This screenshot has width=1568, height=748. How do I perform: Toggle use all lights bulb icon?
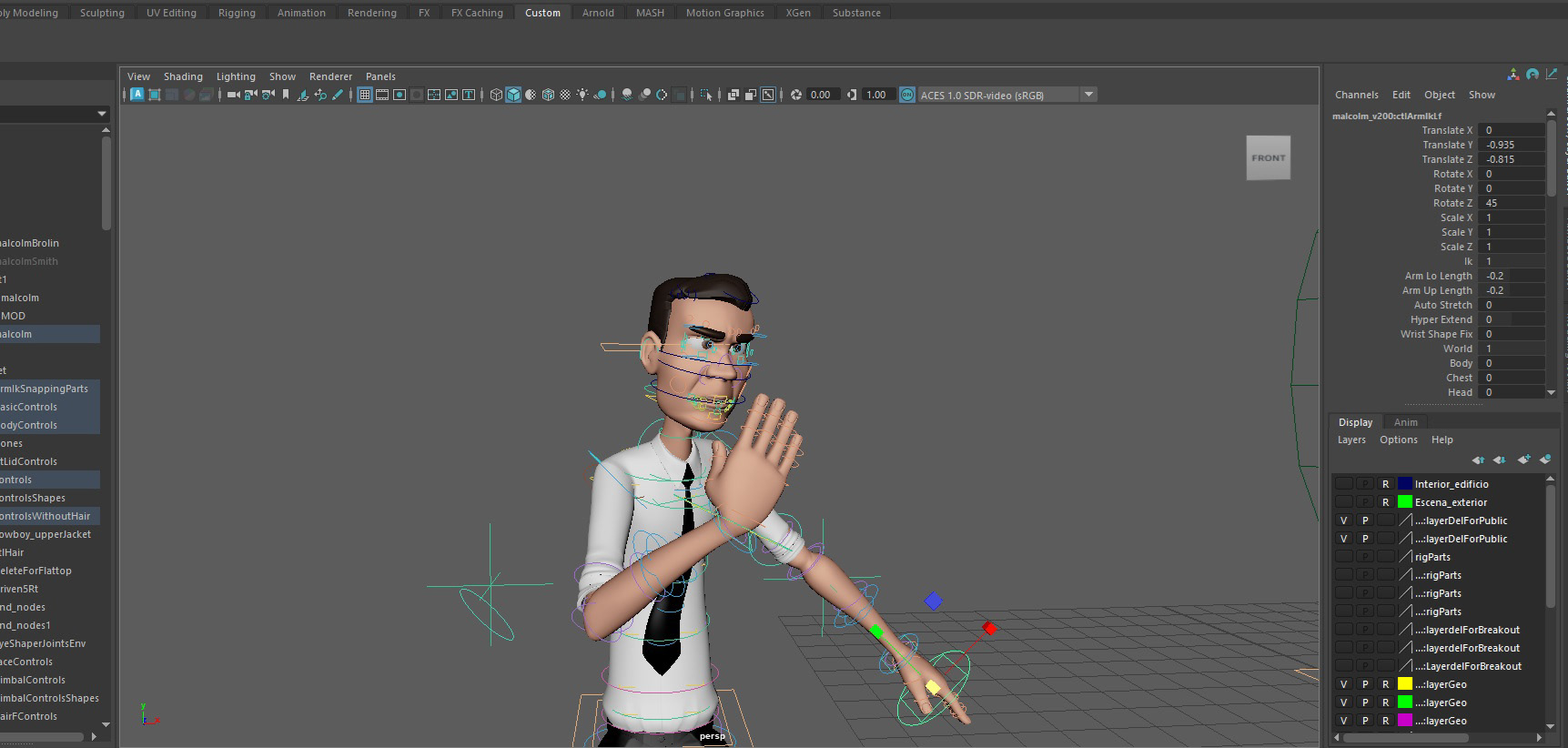tap(582, 95)
